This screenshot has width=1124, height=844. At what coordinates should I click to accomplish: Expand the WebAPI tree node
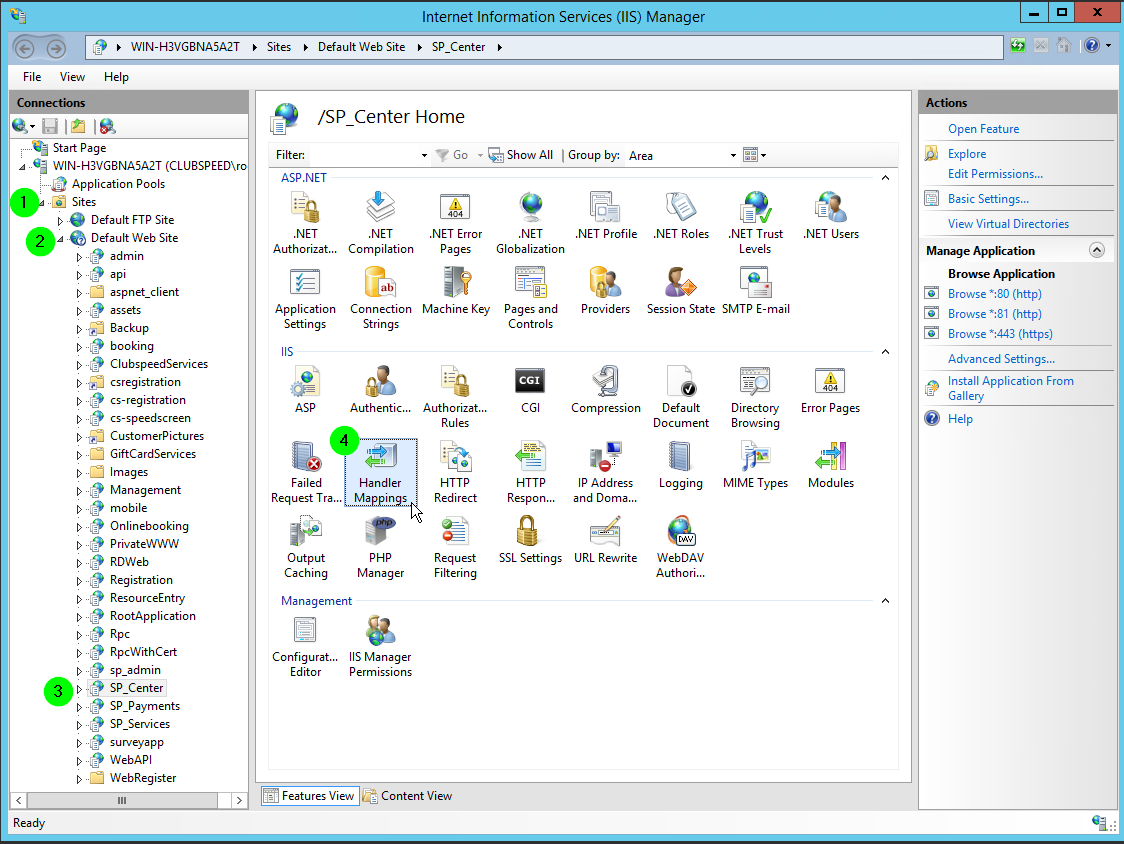79,761
